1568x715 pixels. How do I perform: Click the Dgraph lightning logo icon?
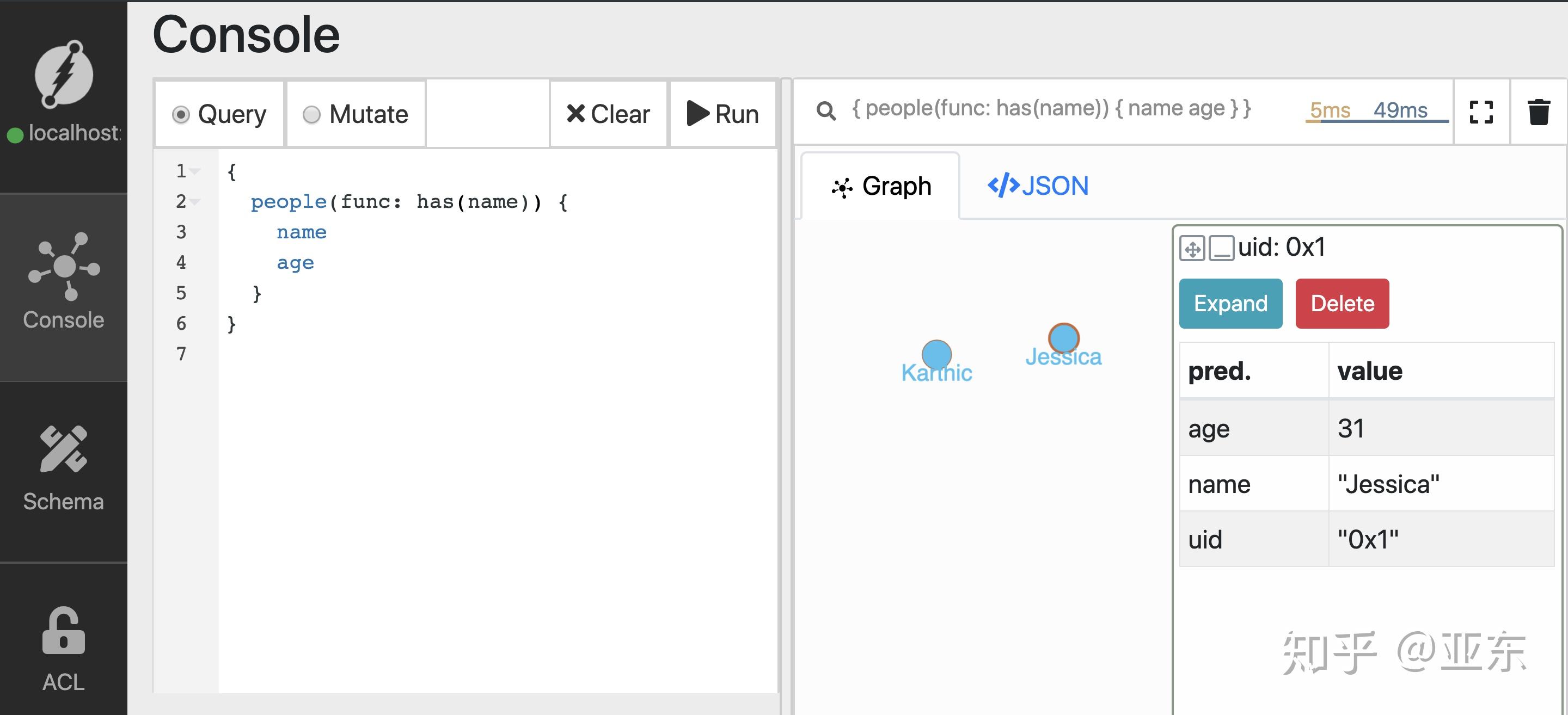63,74
